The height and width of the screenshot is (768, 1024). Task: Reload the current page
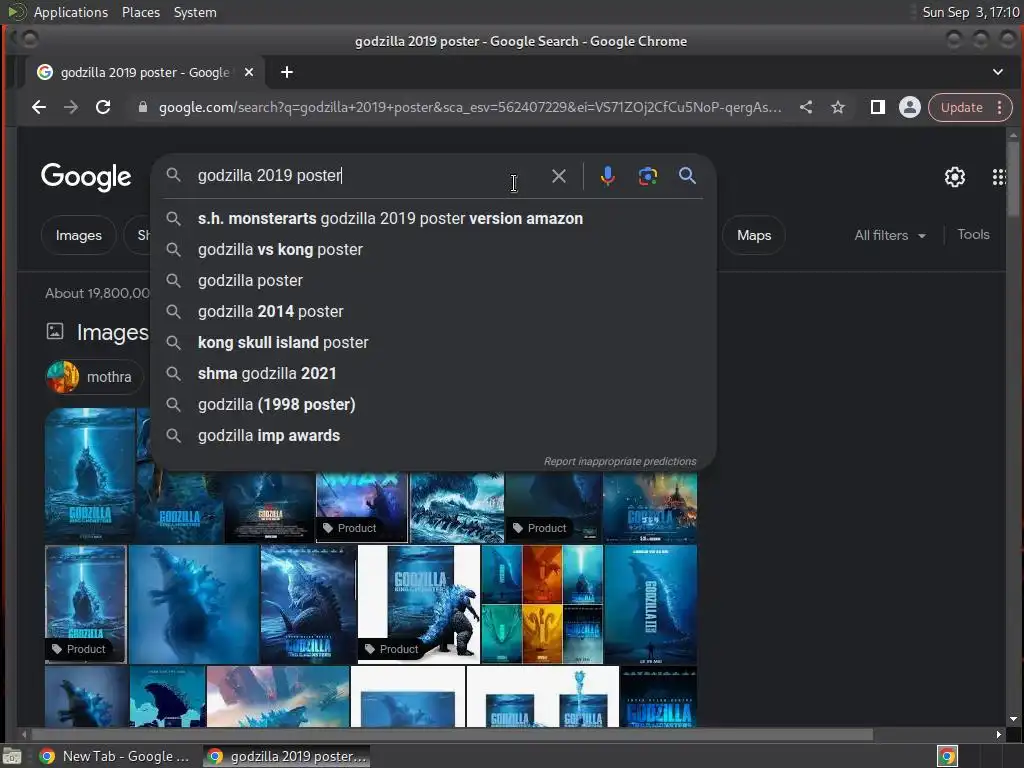(x=103, y=107)
